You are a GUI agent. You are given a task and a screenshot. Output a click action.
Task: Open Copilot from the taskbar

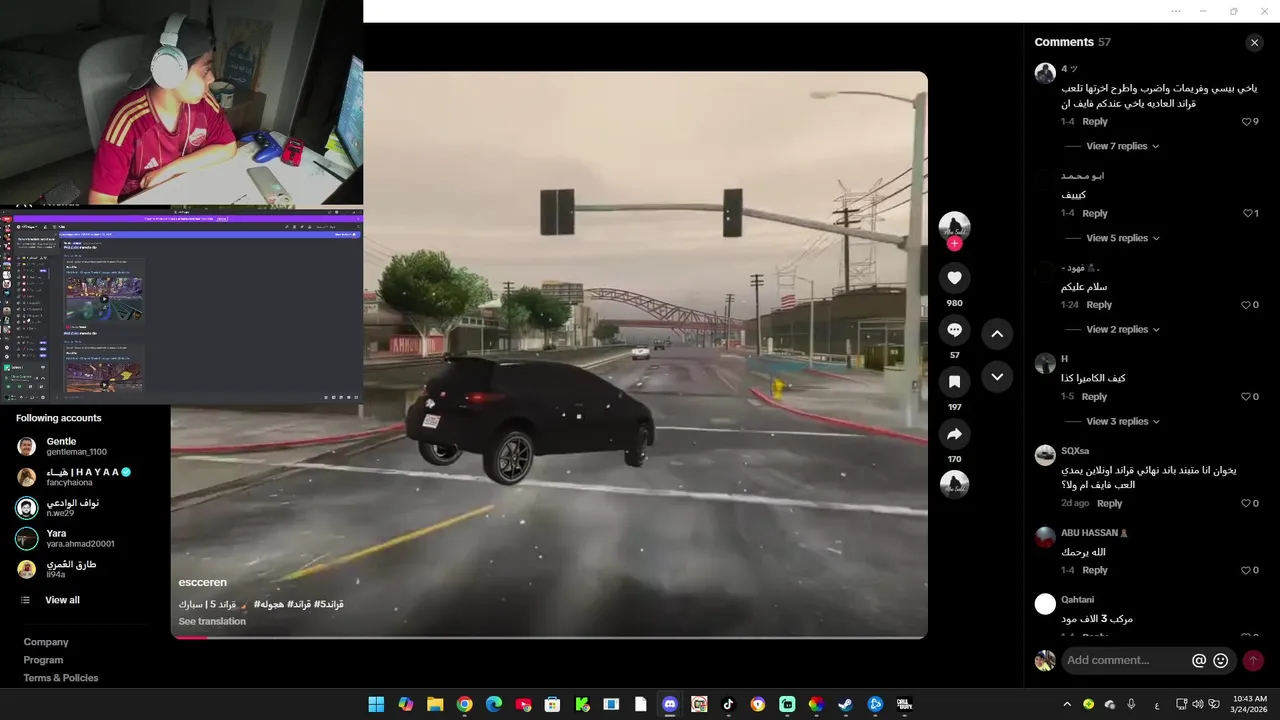point(406,704)
